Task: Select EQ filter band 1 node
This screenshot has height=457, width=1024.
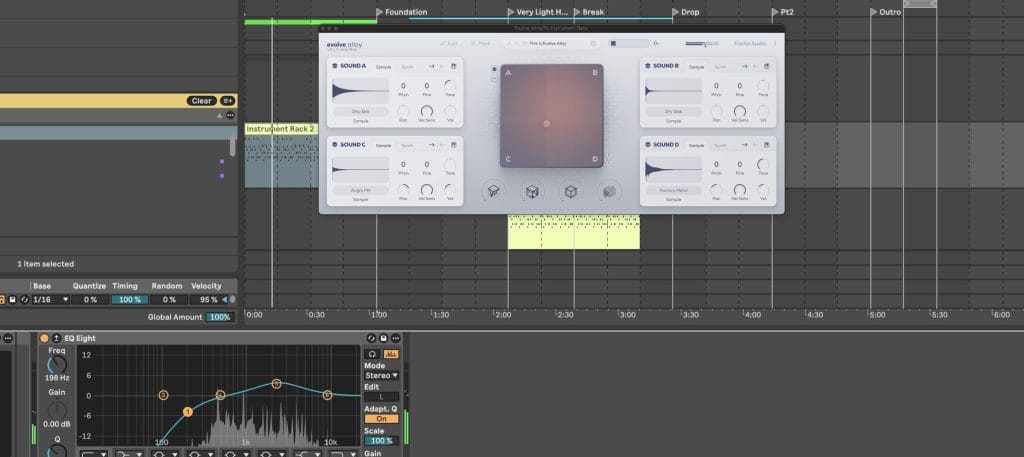Action: (187, 412)
